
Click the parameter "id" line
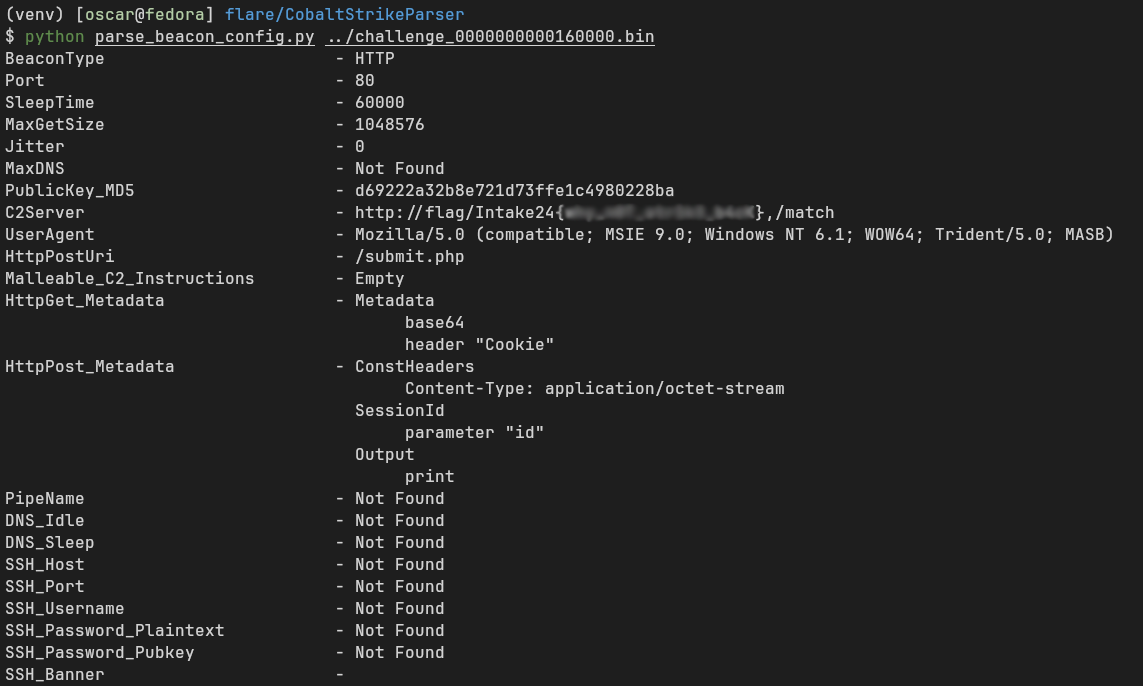click(474, 432)
